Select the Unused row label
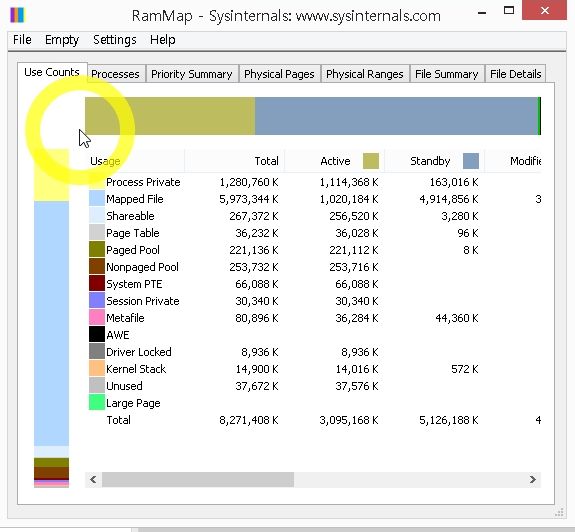This screenshot has width=575, height=532. [x=124, y=386]
